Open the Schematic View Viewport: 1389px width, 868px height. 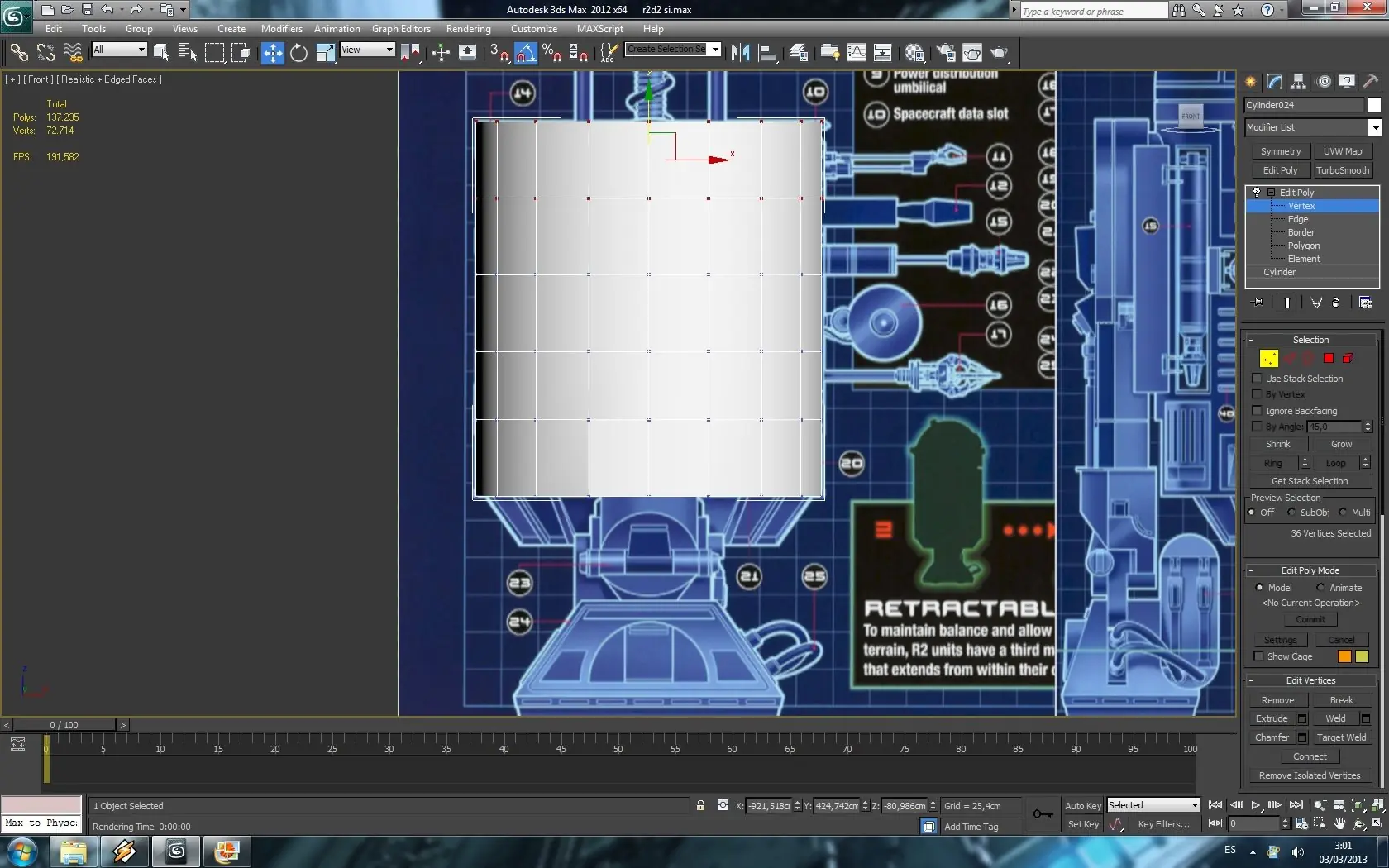click(883, 53)
